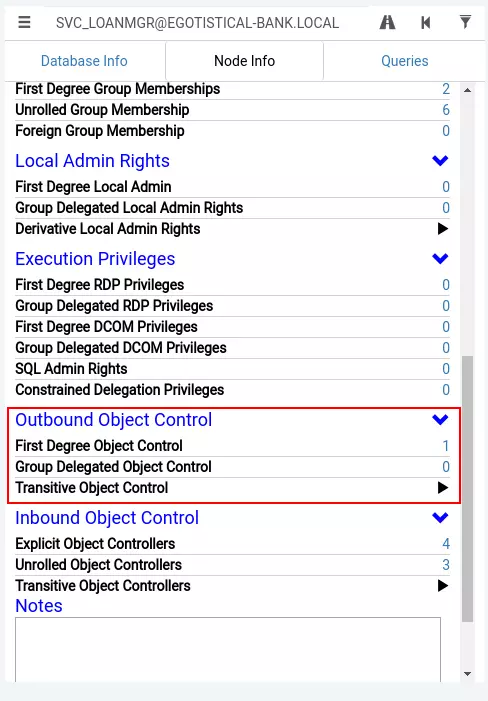Collapse the Execution Privileges section

click(x=440, y=258)
